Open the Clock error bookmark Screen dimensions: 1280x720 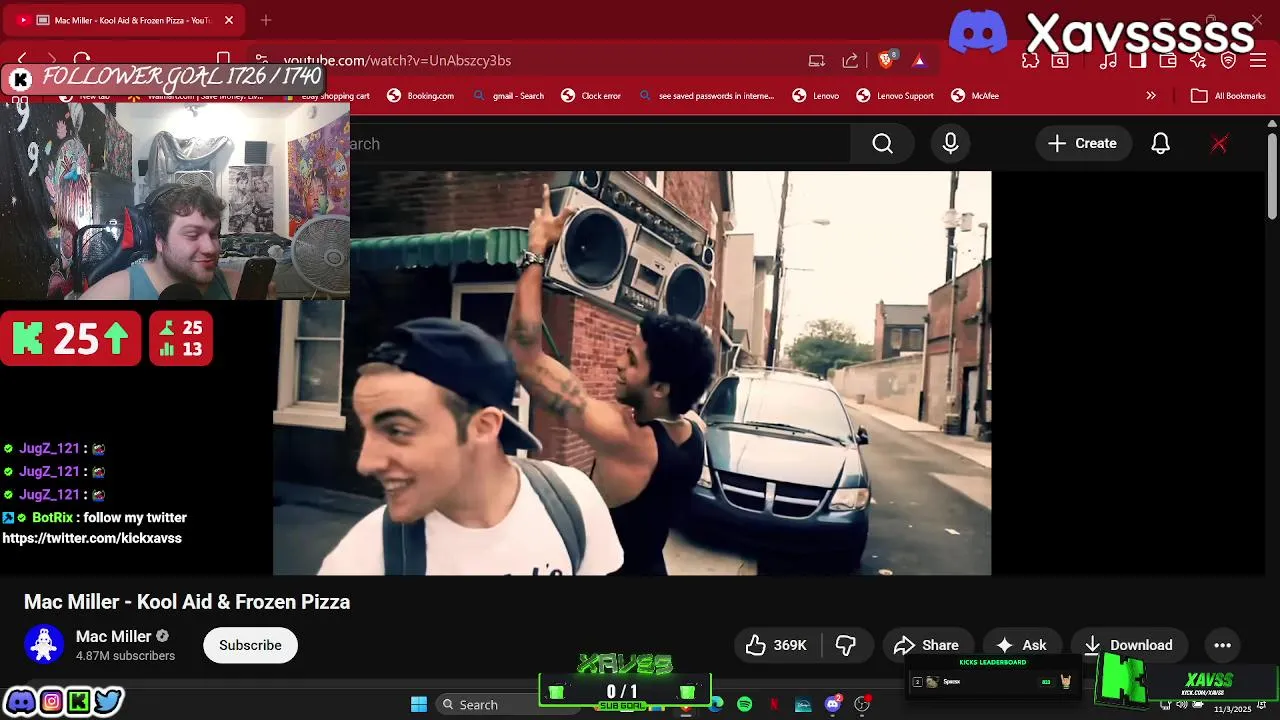point(591,96)
